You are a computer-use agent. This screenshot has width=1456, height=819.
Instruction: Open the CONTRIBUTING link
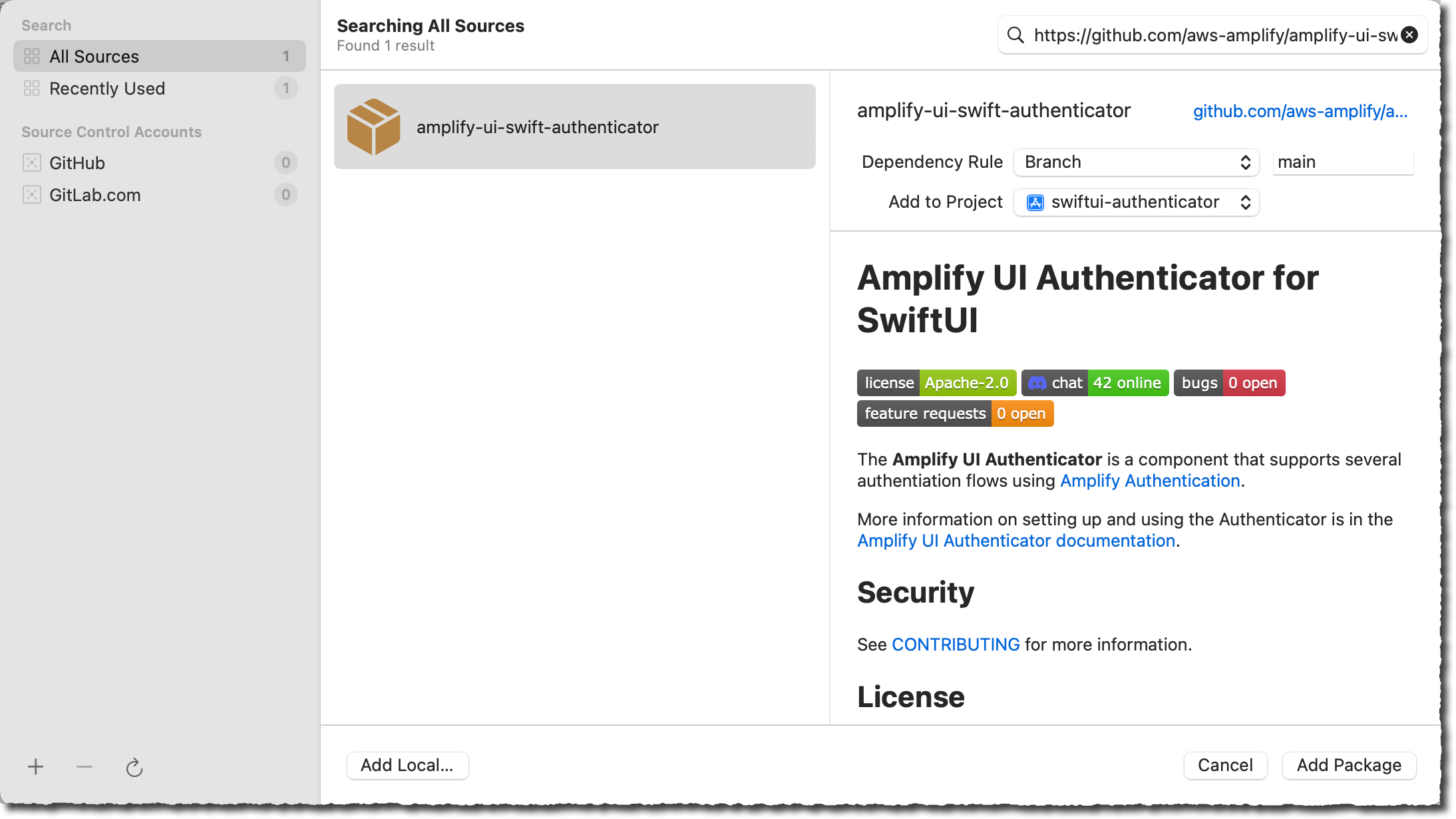[955, 644]
